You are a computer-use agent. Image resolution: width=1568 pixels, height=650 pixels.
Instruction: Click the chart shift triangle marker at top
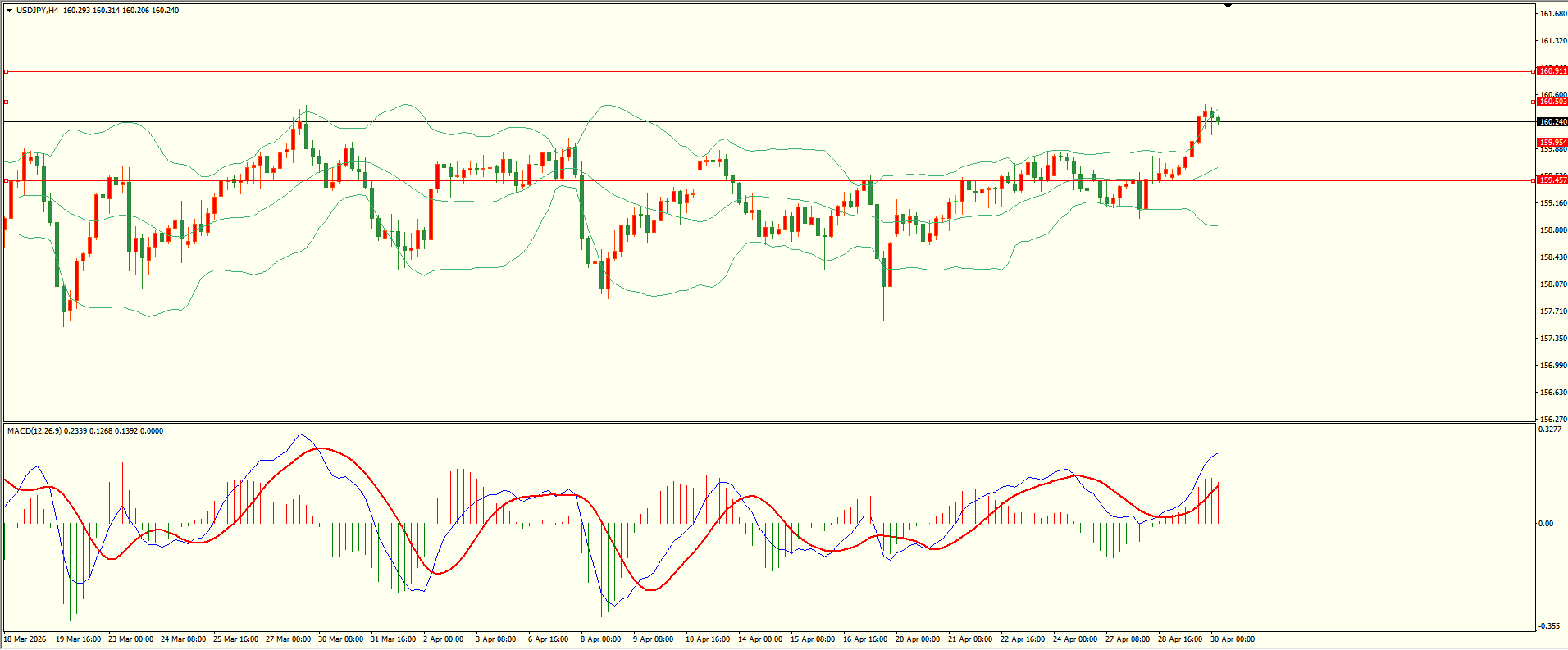tap(1228, 6)
